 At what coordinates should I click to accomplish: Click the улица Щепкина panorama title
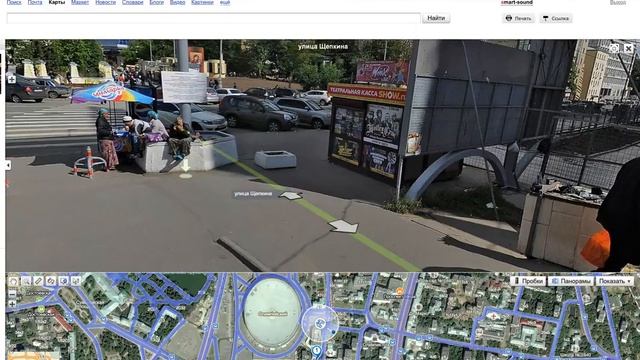(323, 47)
